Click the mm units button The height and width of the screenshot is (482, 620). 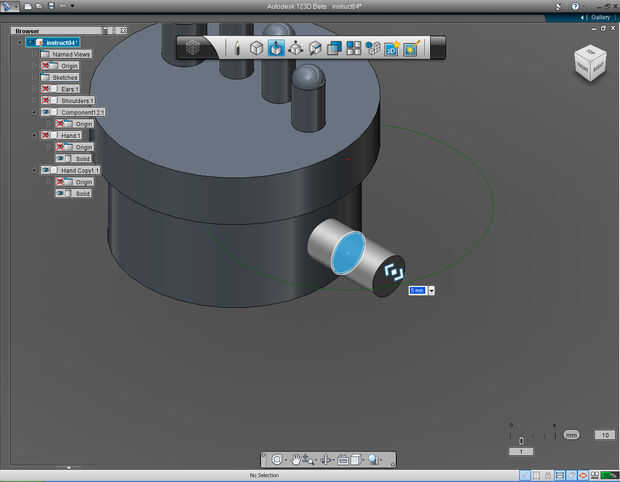point(572,435)
